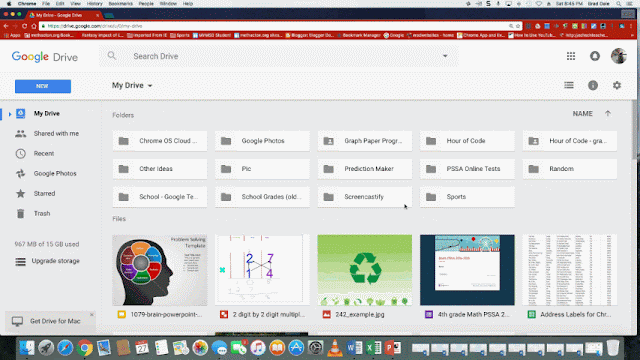Reverse sort direction arrow next to NAME
Image resolution: width=640 pixels, height=360 pixels.
coord(607,113)
